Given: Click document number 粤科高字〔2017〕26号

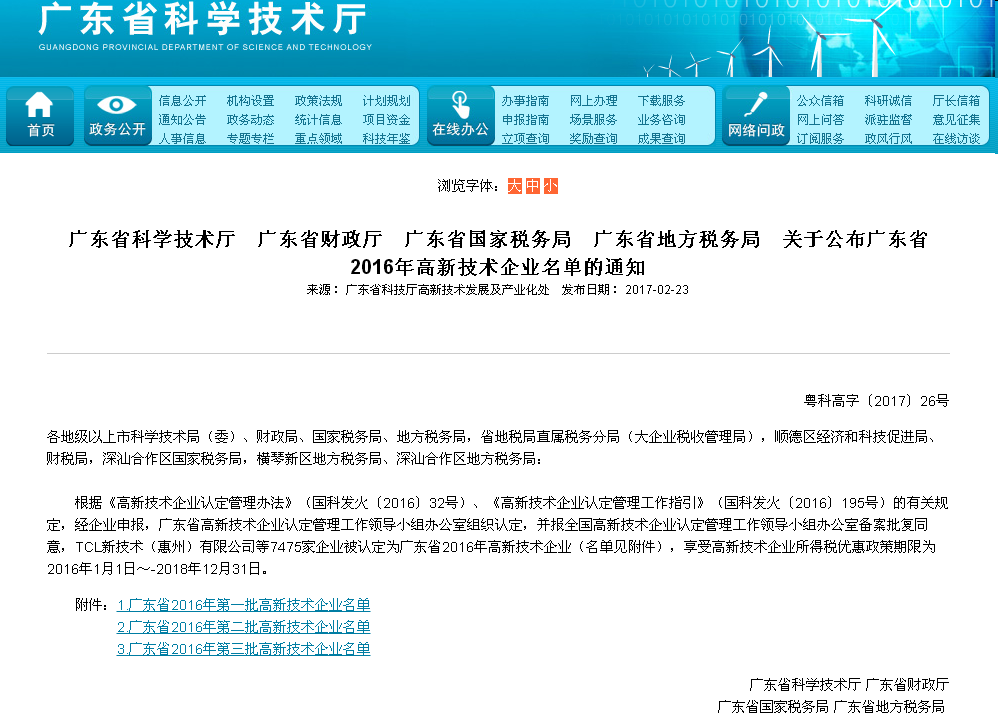Looking at the screenshot, I should 876,401.
